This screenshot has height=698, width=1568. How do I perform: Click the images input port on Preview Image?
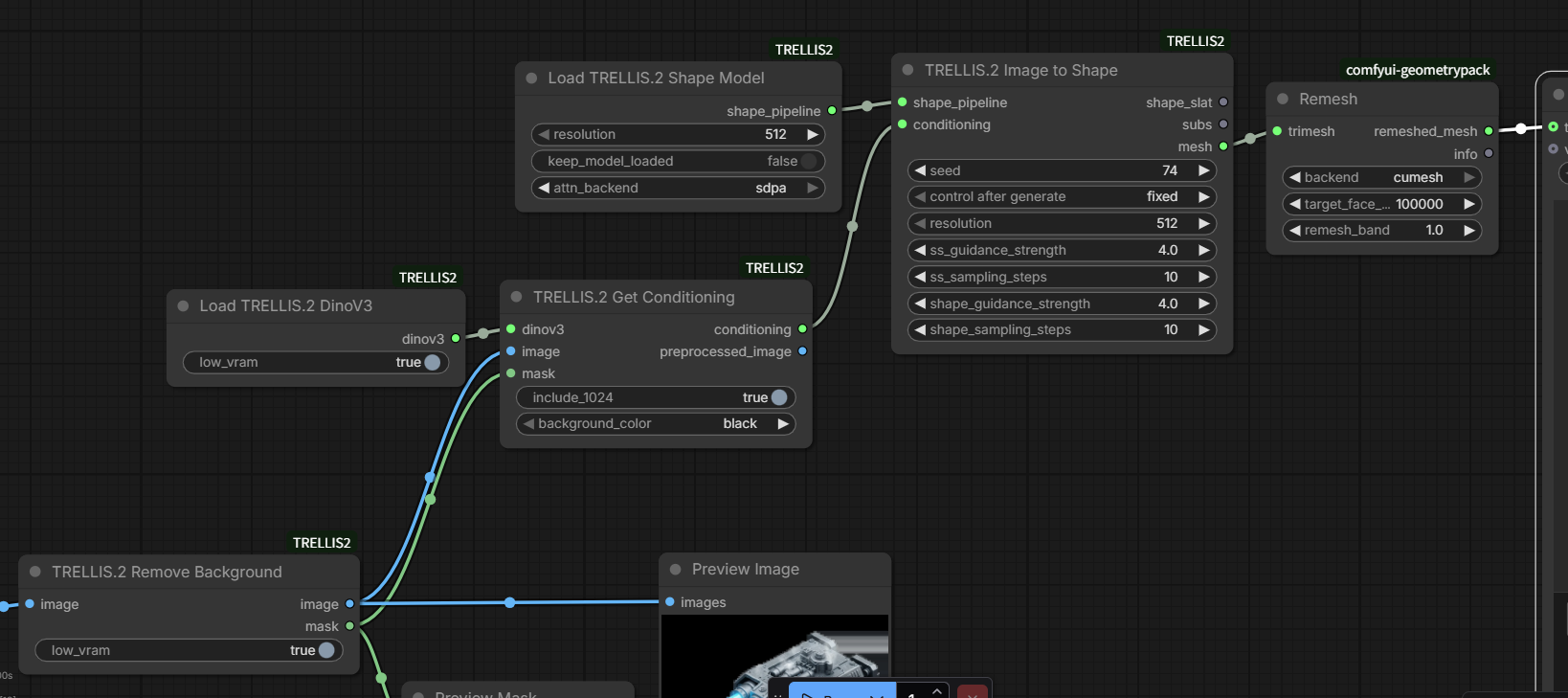670,602
